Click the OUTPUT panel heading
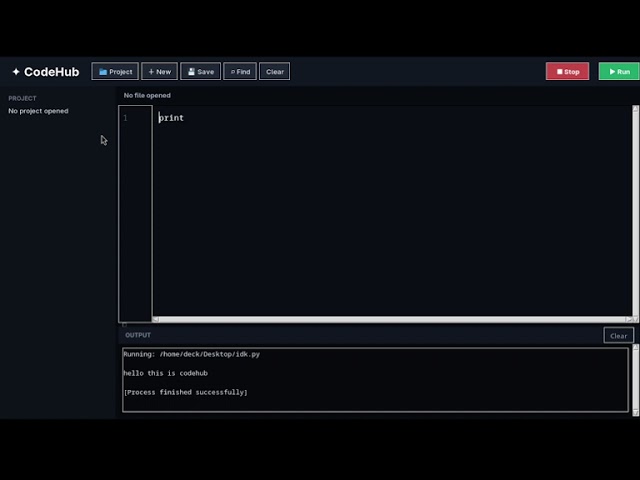 click(x=138, y=335)
